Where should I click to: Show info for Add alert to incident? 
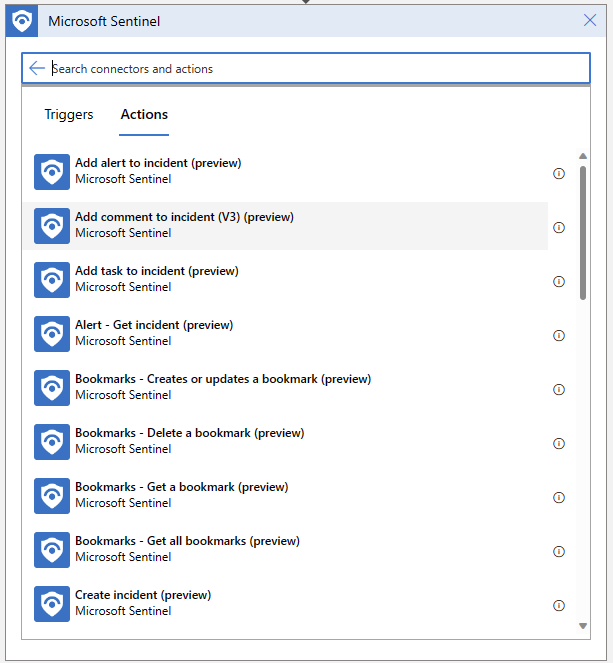(x=559, y=173)
